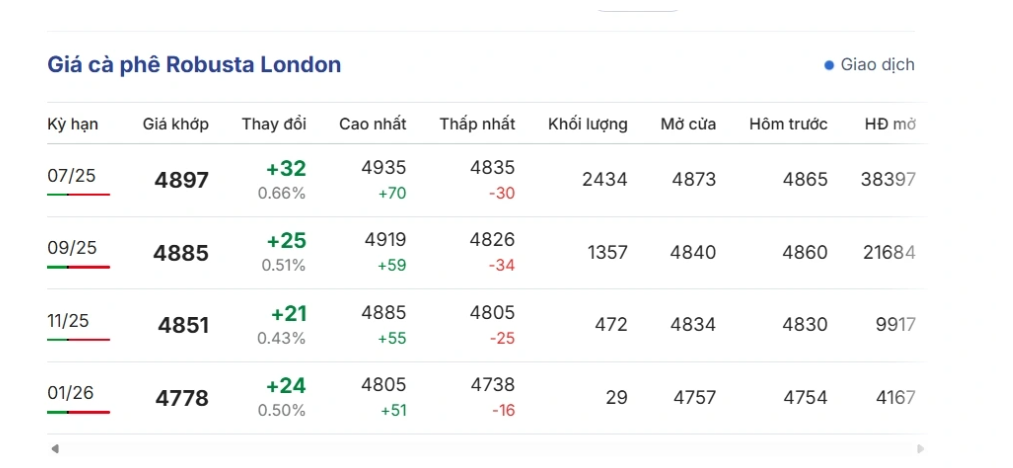Click the Thấp nhất column header
The width and height of the screenshot is (1013, 468).
(x=477, y=124)
